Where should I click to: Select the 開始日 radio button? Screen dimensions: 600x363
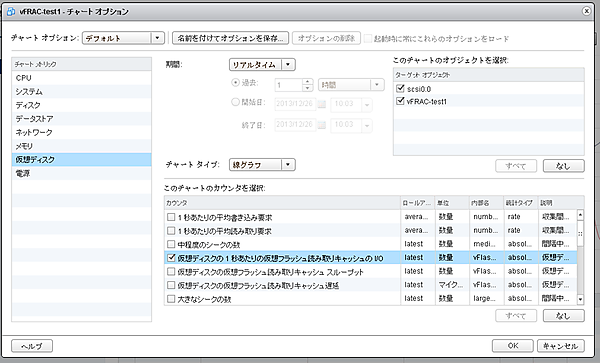[235, 102]
